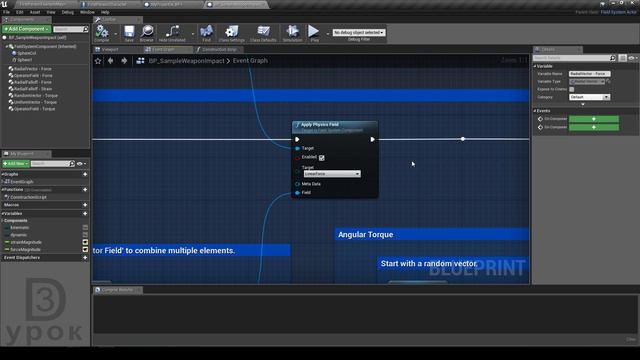
Task: Click the Save toolbar icon
Action: pyautogui.click(x=129, y=33)
